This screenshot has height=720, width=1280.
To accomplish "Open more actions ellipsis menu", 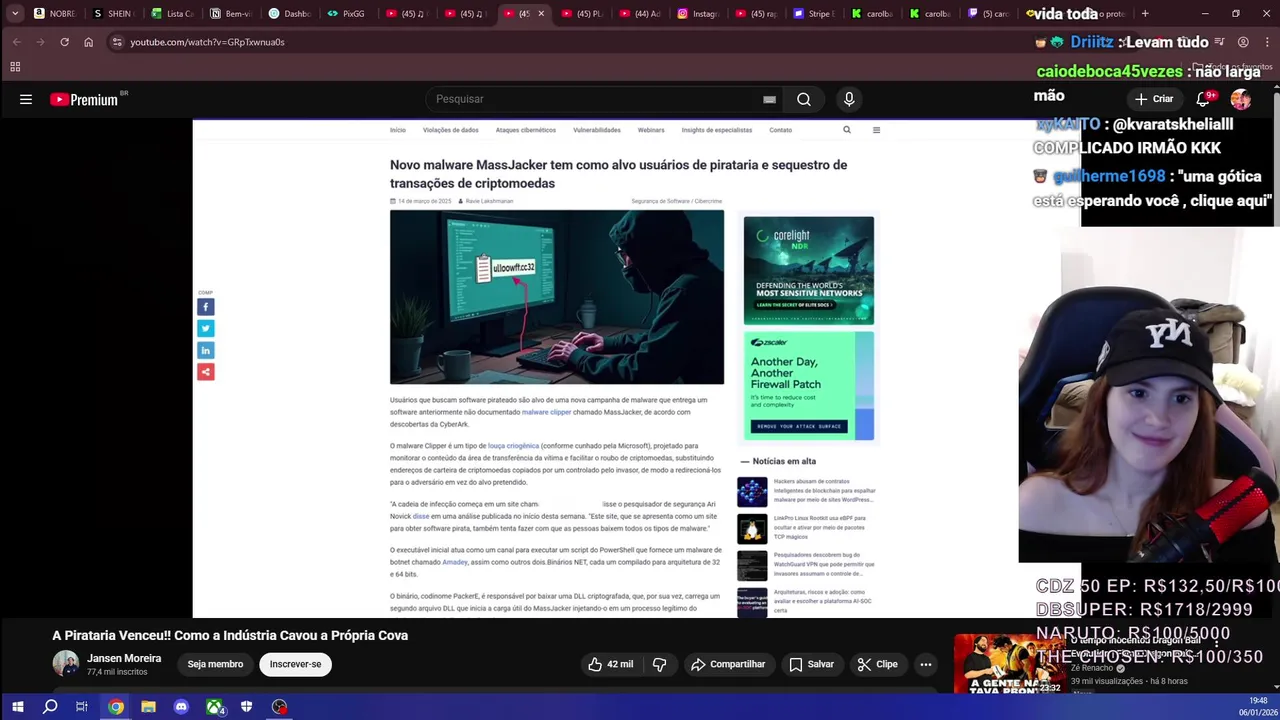I will coord(926,664).
